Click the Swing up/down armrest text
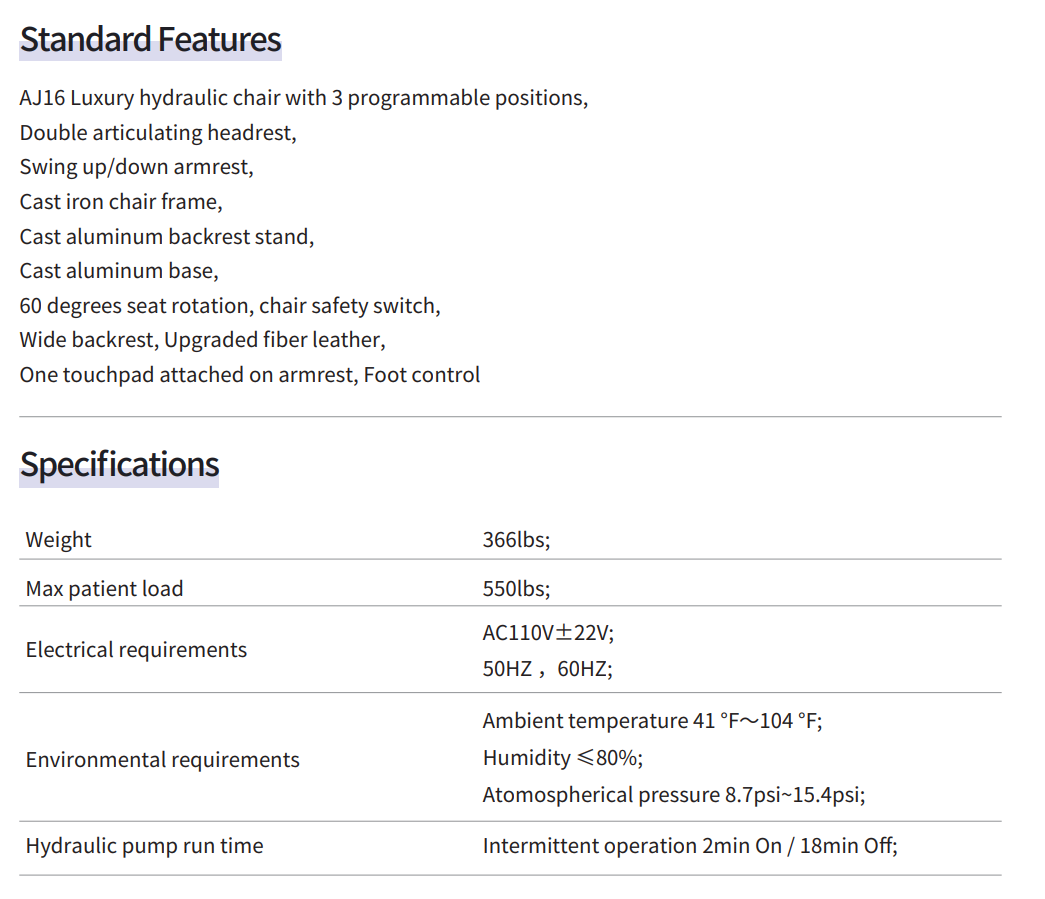 click(136, 167)
